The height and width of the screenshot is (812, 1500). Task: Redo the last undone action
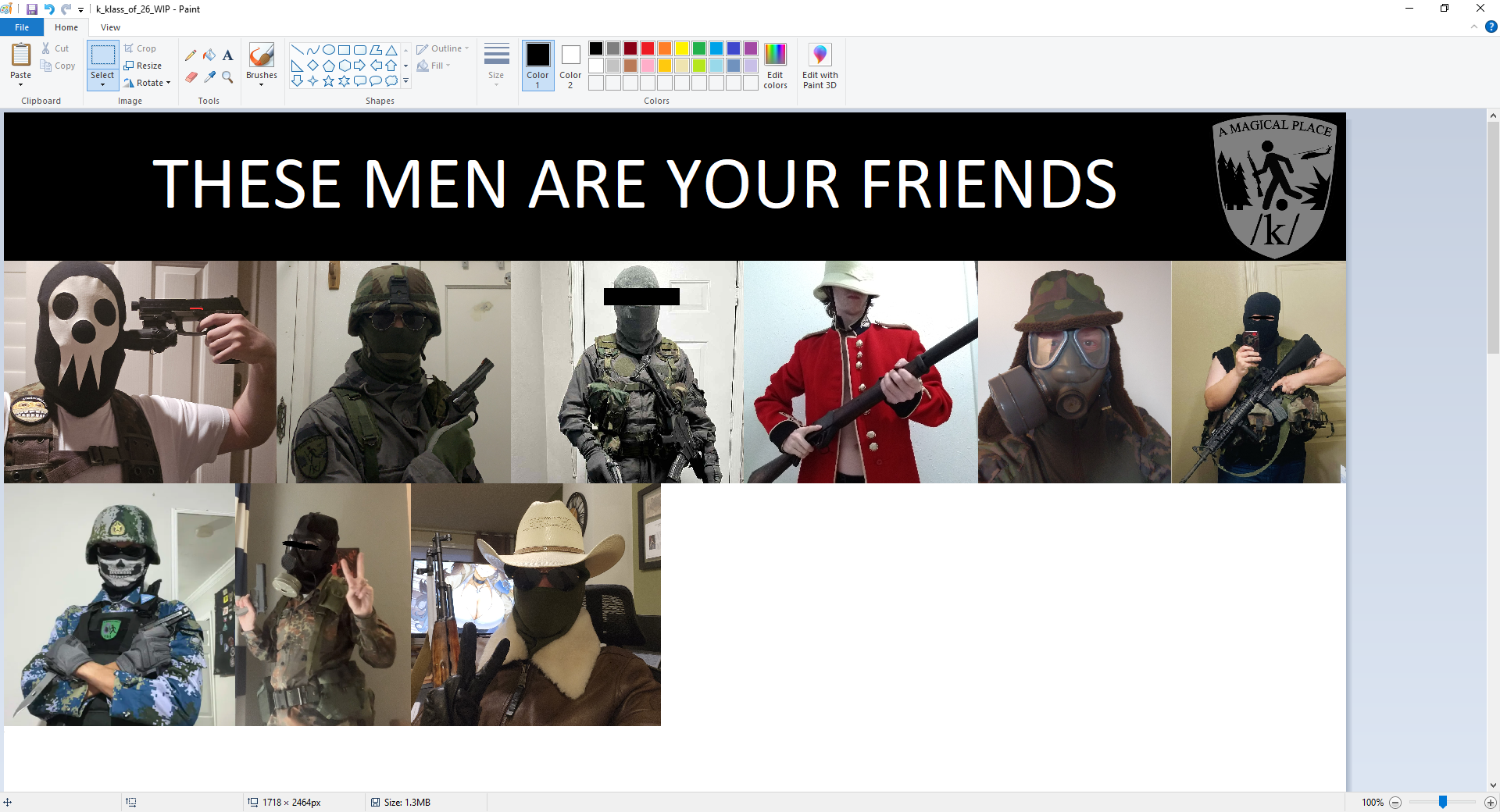click(x=66, y=9)
